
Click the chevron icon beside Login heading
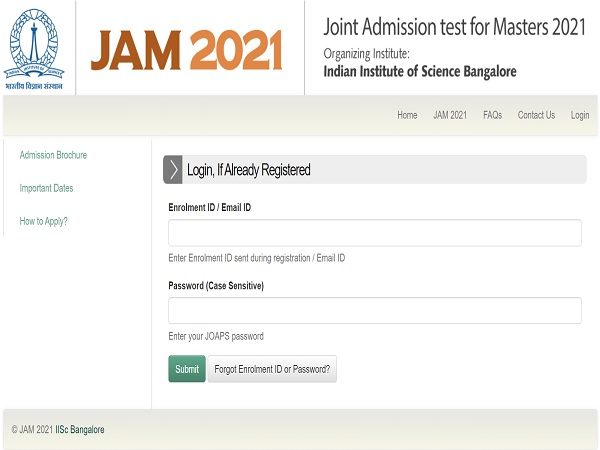coord(173,170)
